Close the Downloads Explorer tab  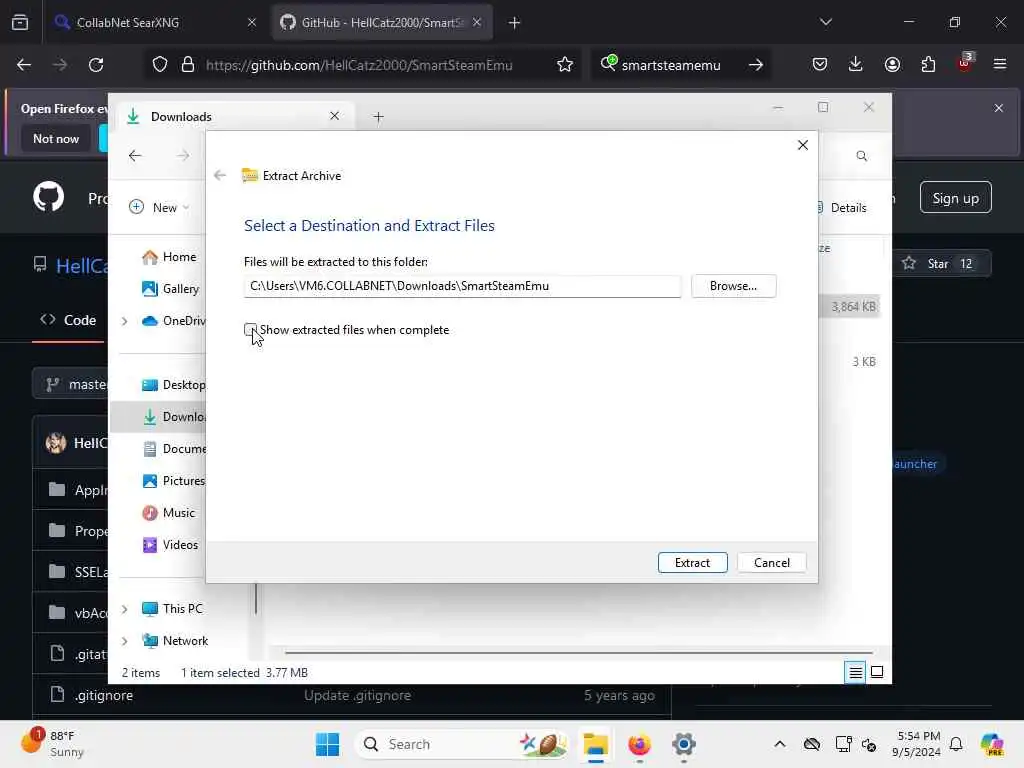[x=334, y=116]
